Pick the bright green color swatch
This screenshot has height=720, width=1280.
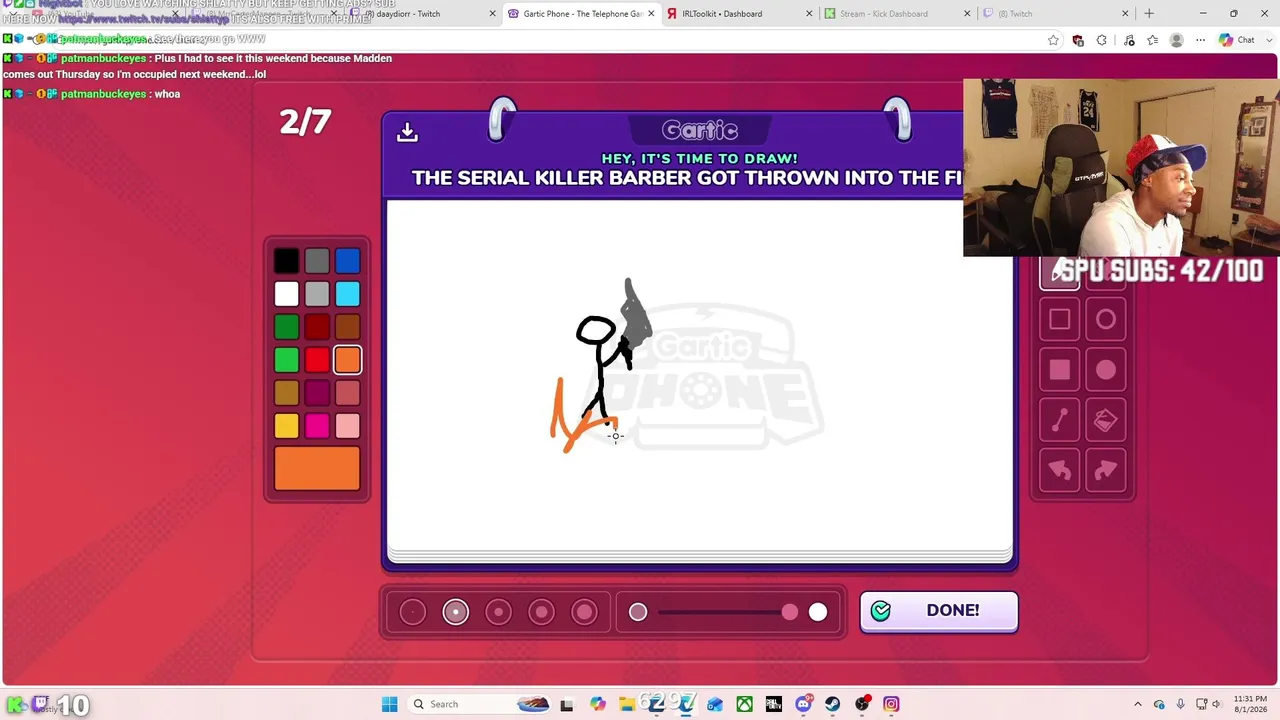(286, 360)
